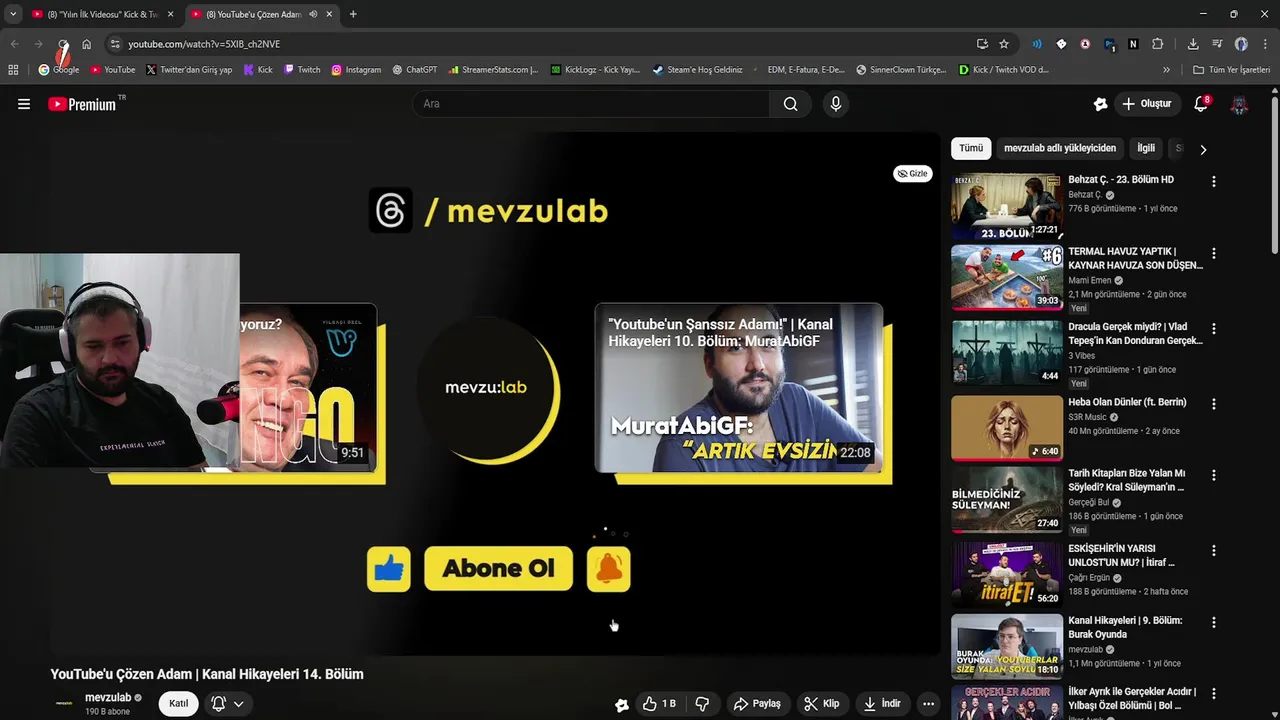The image size is (1280, 720).
Task: Download the video with İndir
Action: [882, 704]
